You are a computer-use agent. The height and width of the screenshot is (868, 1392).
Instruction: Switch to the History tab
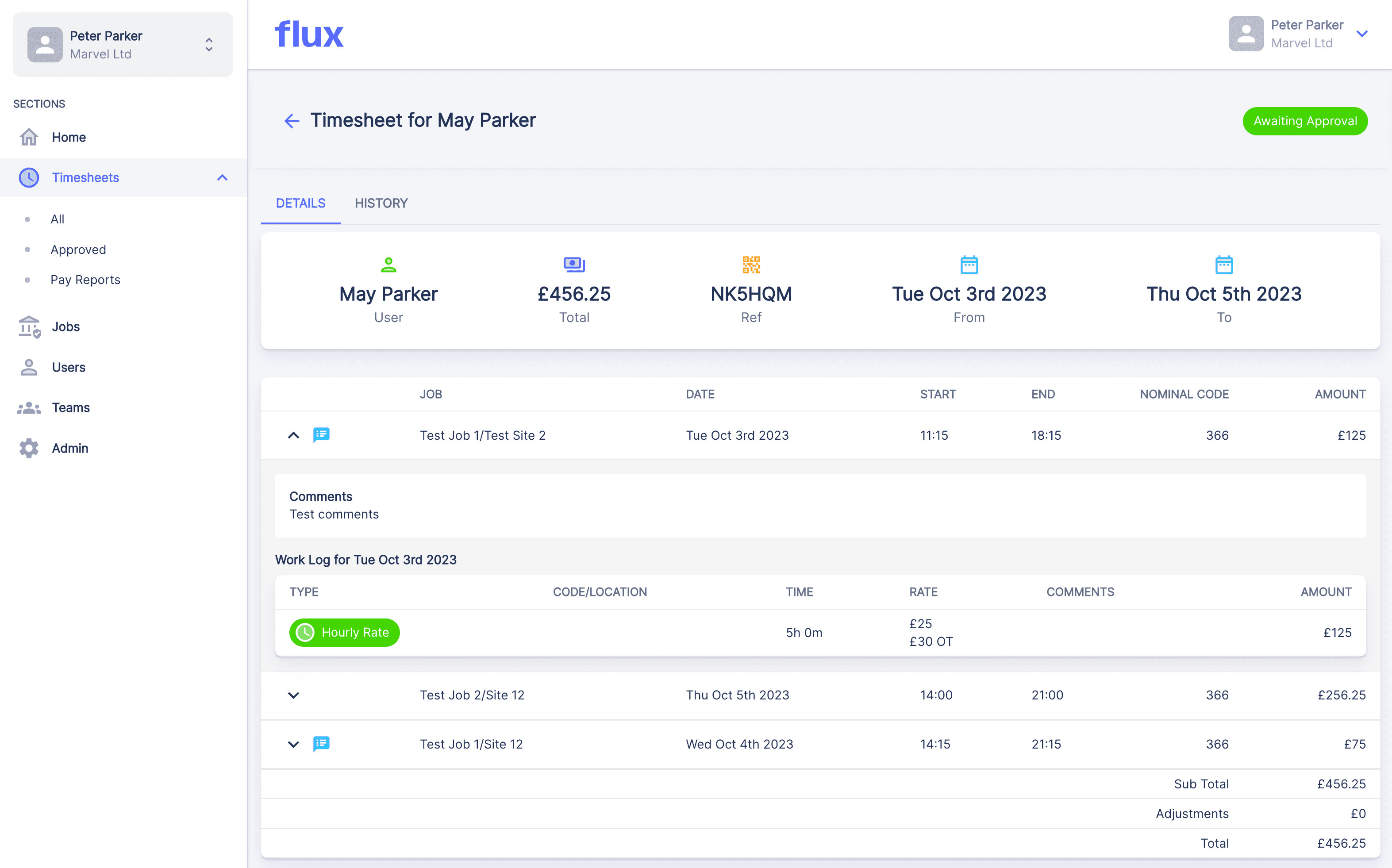381,203
